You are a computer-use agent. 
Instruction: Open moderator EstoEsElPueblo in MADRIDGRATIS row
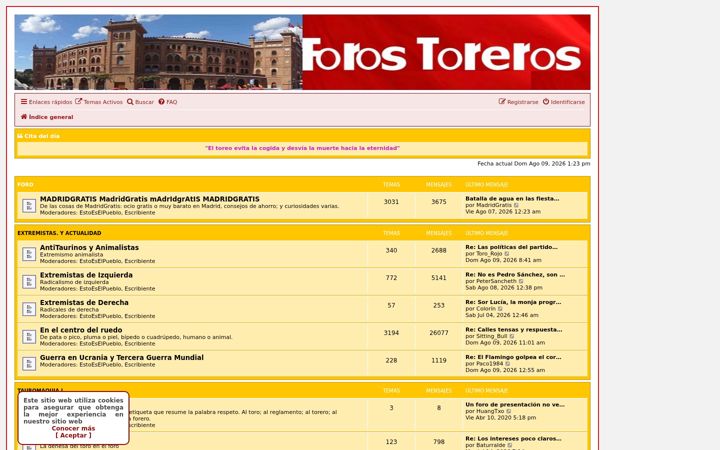click(100, 213)
